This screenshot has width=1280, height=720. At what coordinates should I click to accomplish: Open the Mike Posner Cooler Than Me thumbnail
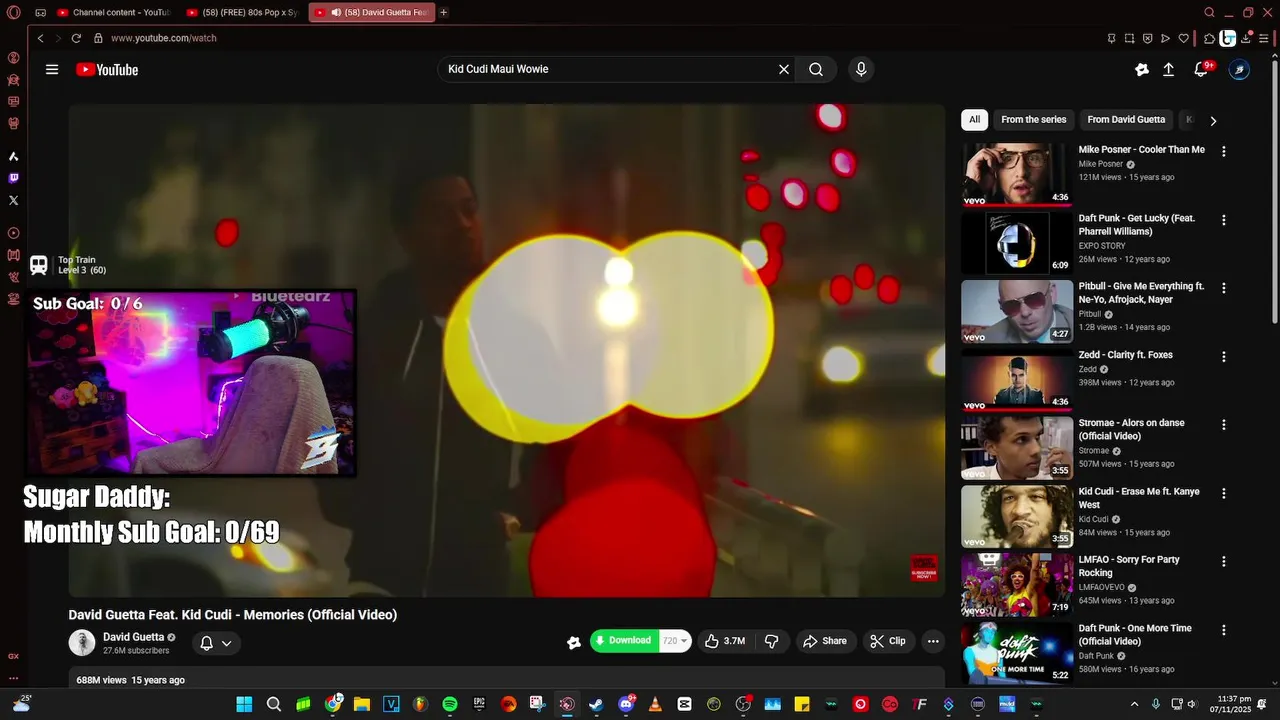[1017, 174]
